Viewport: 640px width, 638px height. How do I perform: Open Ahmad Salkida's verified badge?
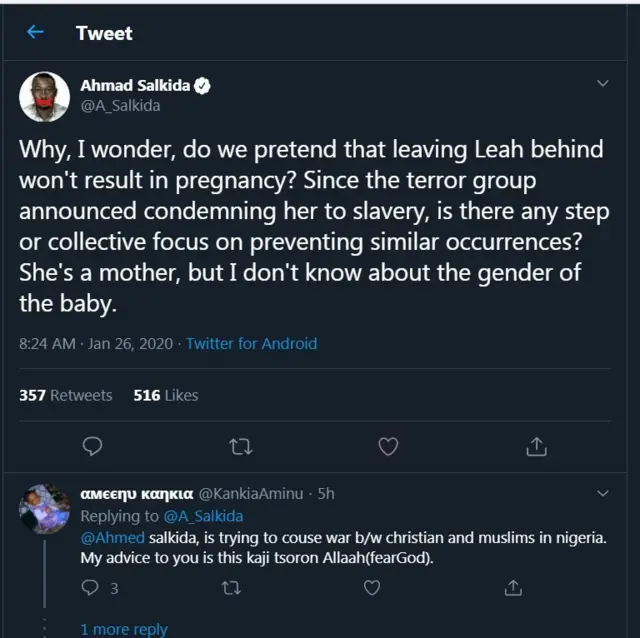point(203,85)
